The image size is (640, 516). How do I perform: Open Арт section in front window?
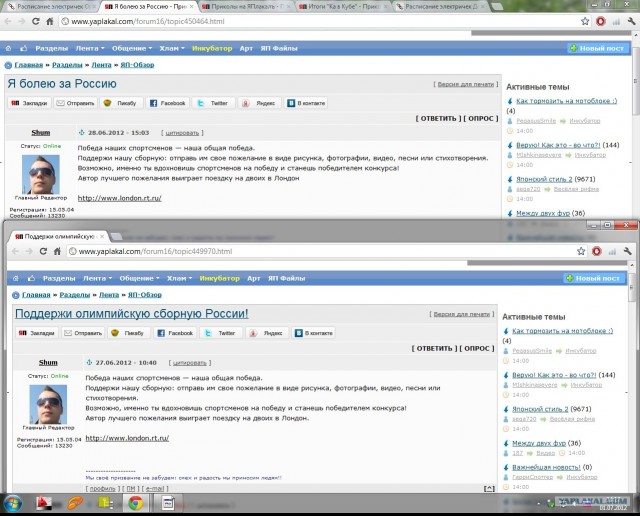pyautogui.click(x=253, y=278)
